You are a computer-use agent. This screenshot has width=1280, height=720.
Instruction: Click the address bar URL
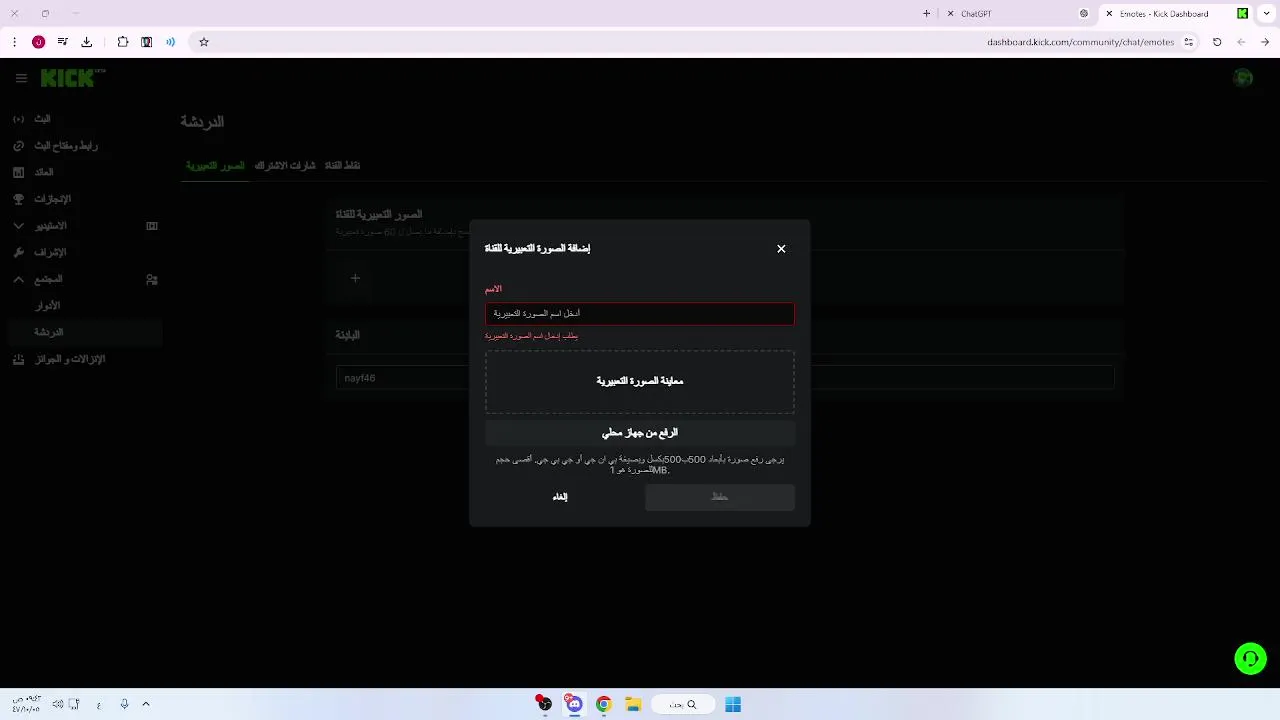click(1080, 42)
